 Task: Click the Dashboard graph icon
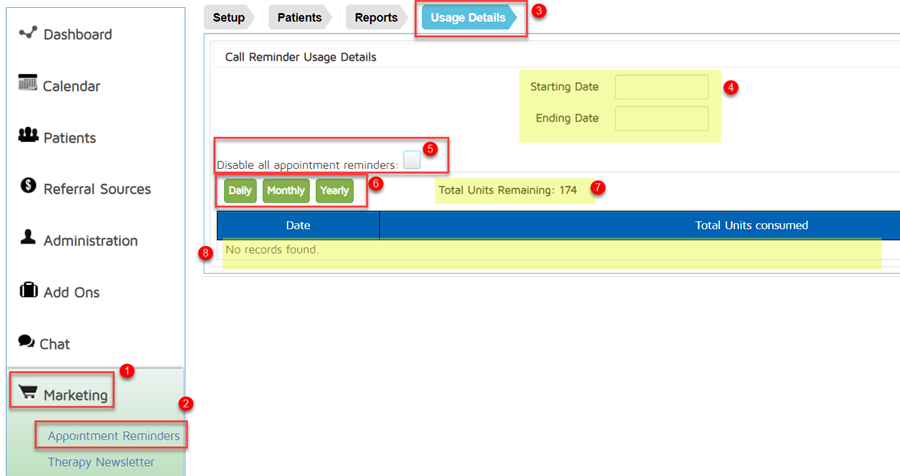click(27, 34)
